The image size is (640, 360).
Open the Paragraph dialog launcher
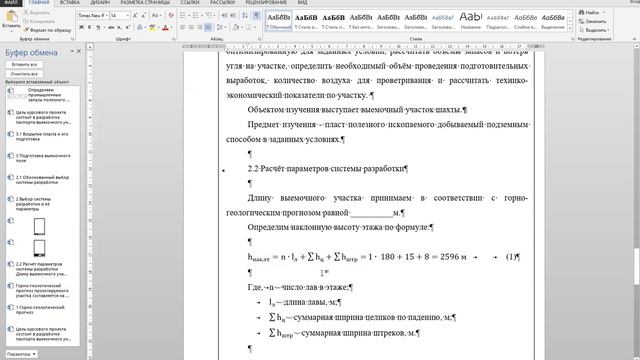[x=260, y=39]
